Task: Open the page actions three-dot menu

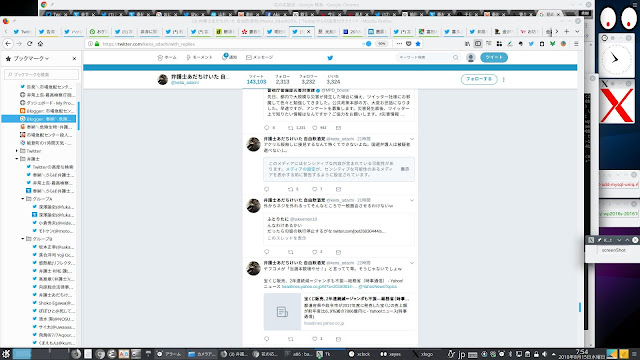Action: point(399,44)
